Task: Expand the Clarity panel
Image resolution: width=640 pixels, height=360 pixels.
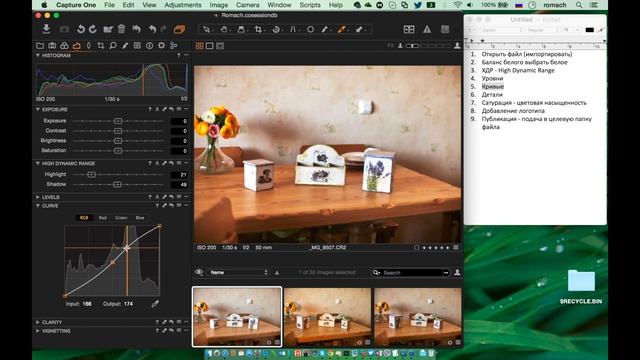Action: pyautogui.click(x=38, y=322)
